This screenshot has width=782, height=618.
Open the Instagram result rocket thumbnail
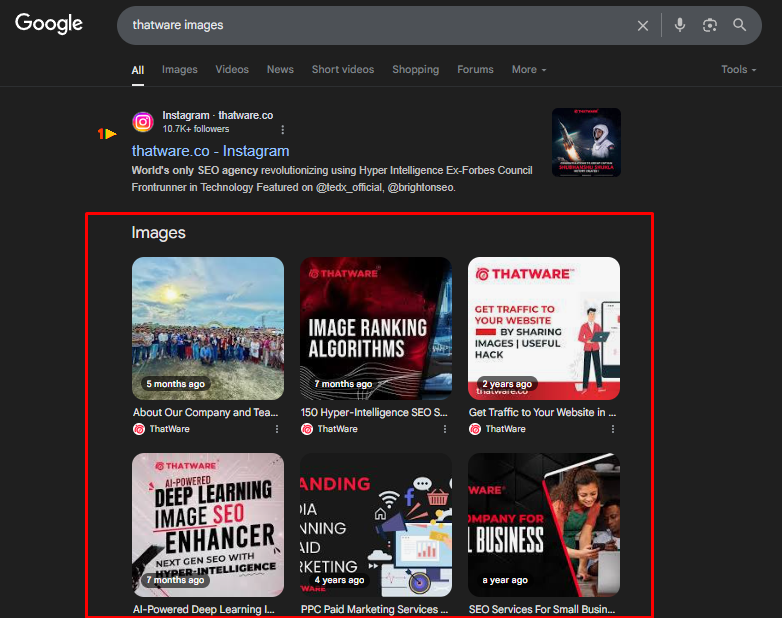pyautogui.click(x=586, y=143)
